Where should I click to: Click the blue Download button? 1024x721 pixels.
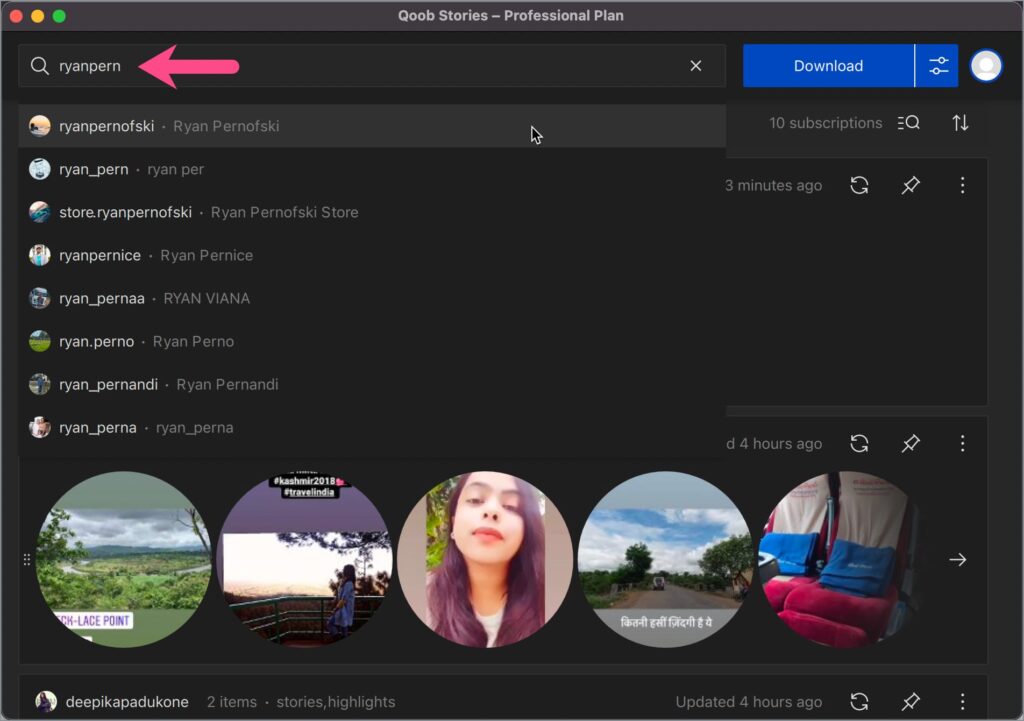click(828, 66)
